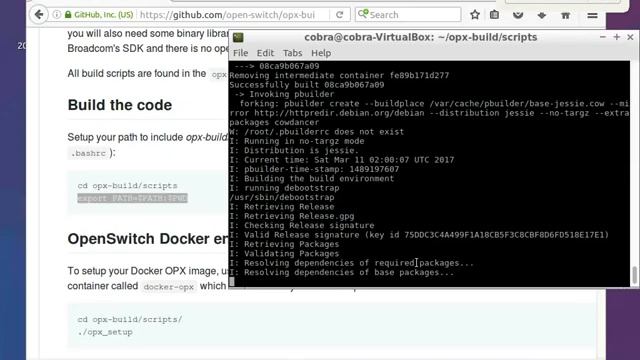
Task: Open the bookmarks list icon
Action: point(494,15)
